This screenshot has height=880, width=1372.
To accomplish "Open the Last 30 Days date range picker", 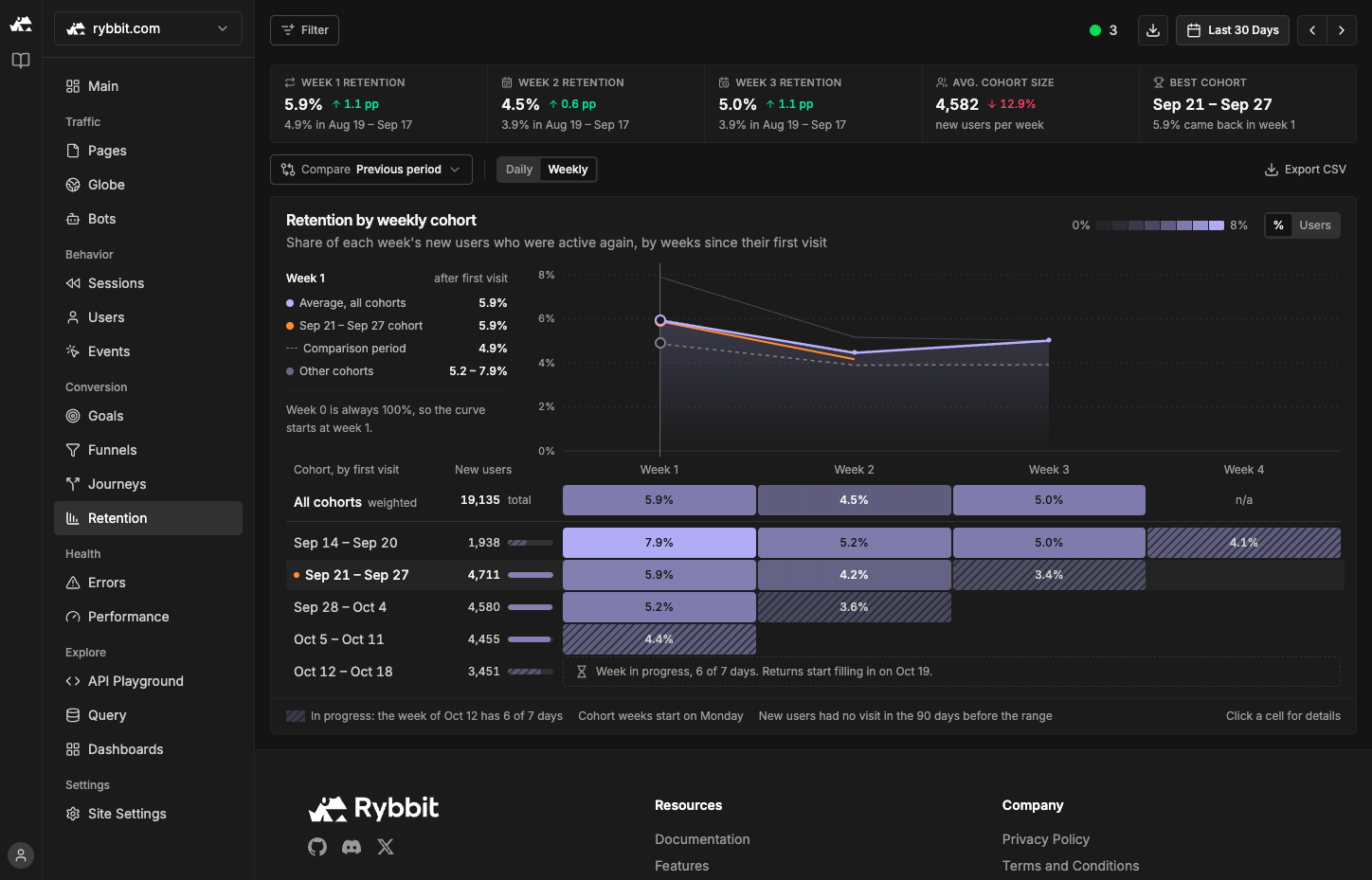I will point(1233,30).
